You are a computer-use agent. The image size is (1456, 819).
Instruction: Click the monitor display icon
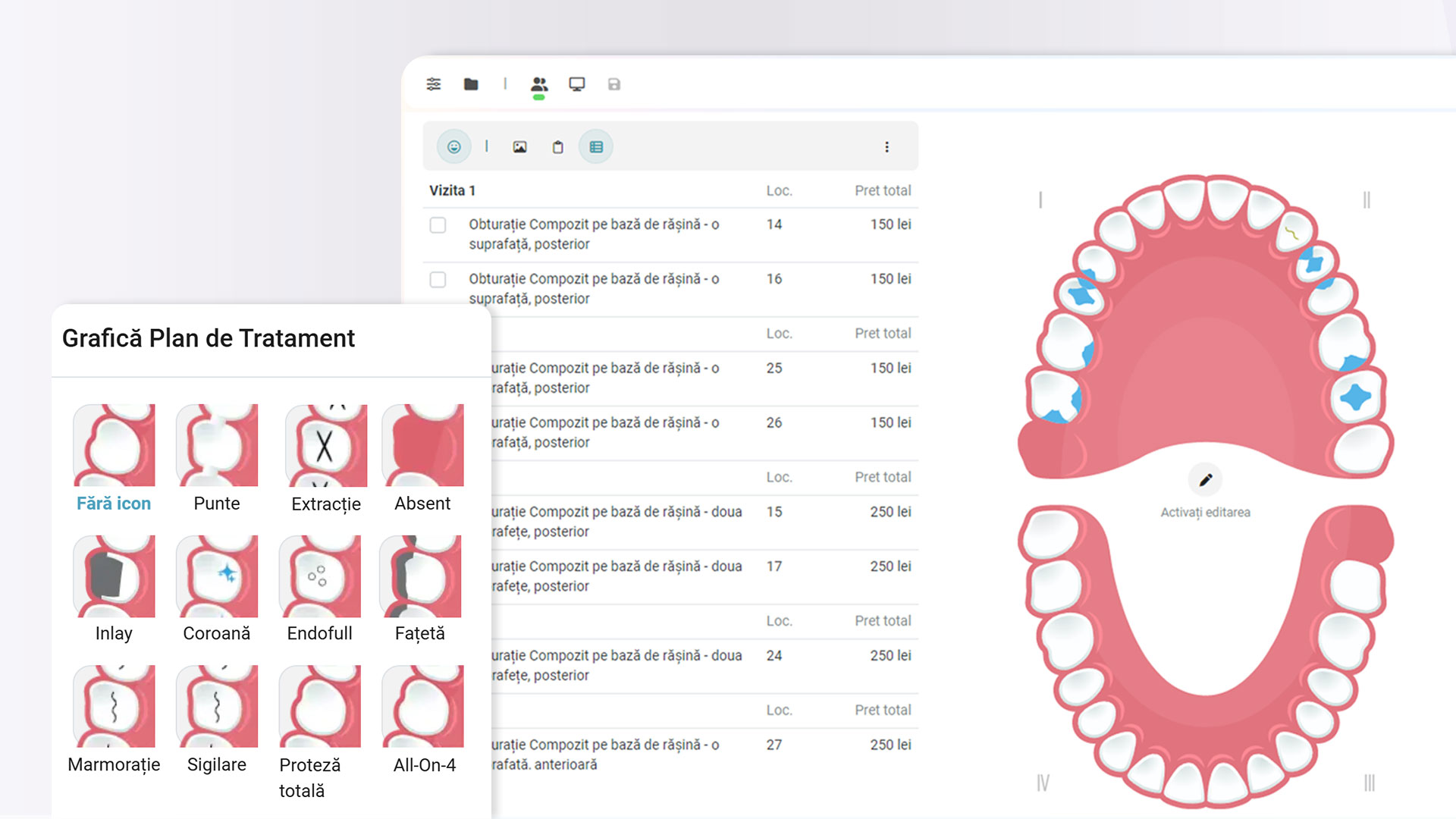[577, 84]
